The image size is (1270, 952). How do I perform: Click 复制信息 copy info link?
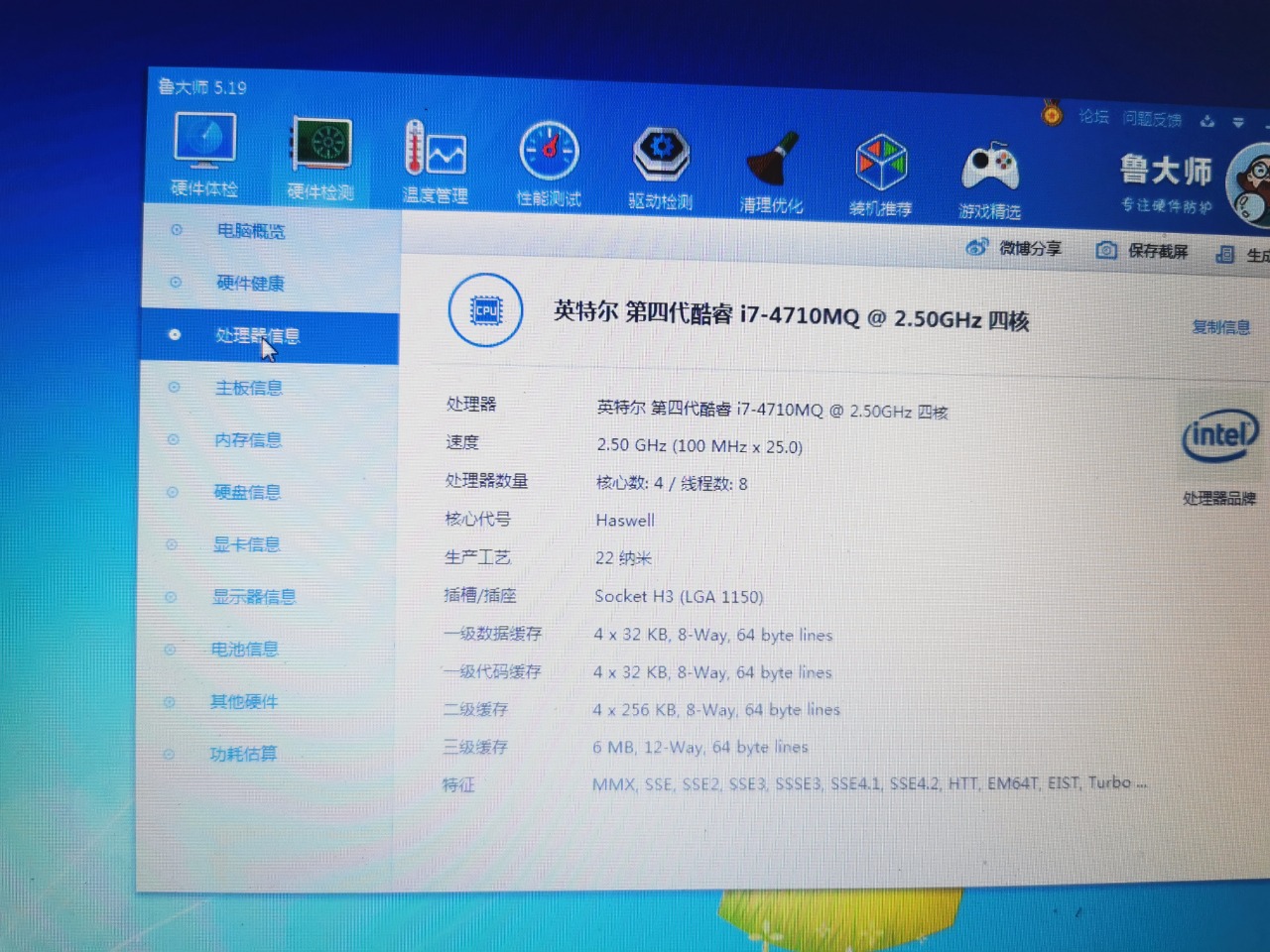(x=1220, y=327)
